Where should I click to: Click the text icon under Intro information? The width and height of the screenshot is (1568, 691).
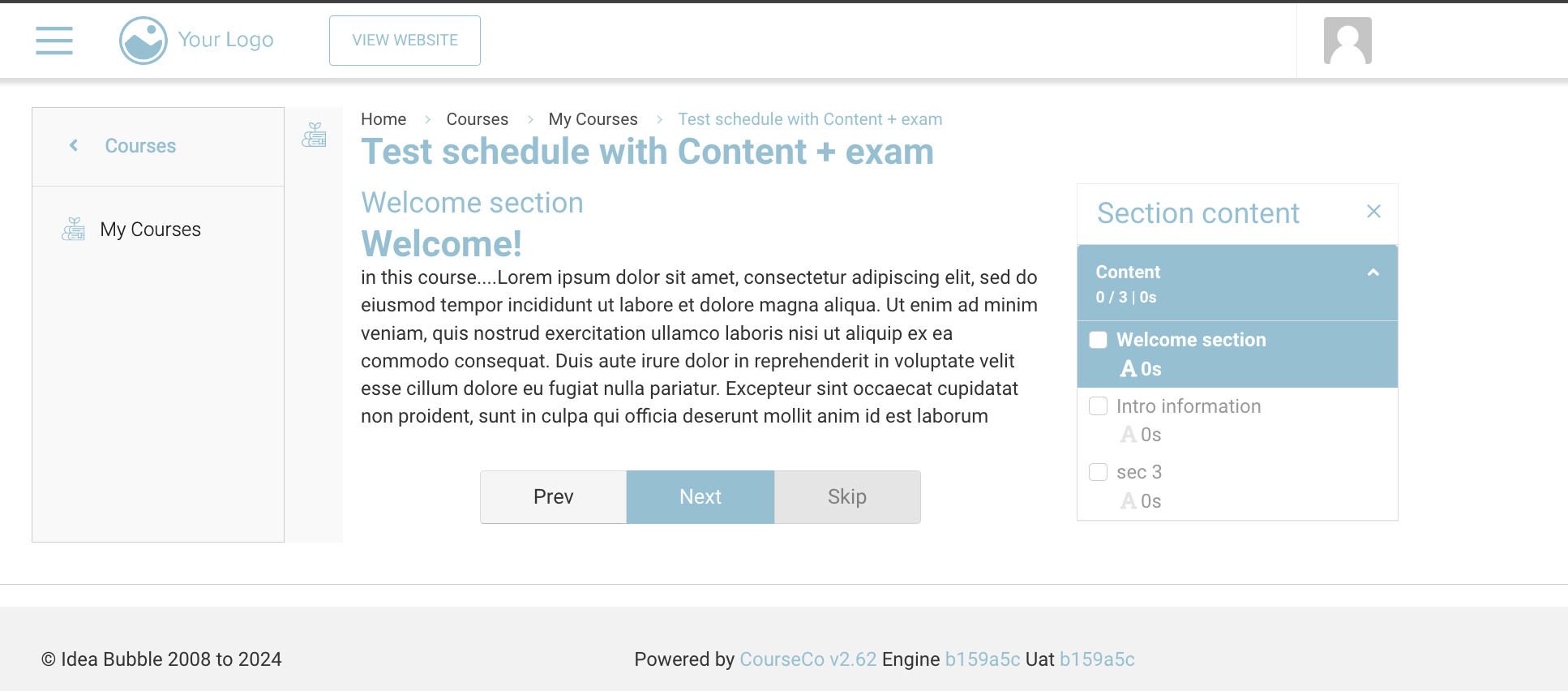pos(1128,435)
